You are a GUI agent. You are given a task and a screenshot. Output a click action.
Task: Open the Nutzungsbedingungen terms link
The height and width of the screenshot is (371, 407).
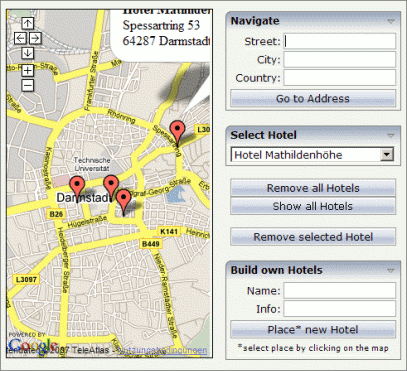tap(162, 350)
